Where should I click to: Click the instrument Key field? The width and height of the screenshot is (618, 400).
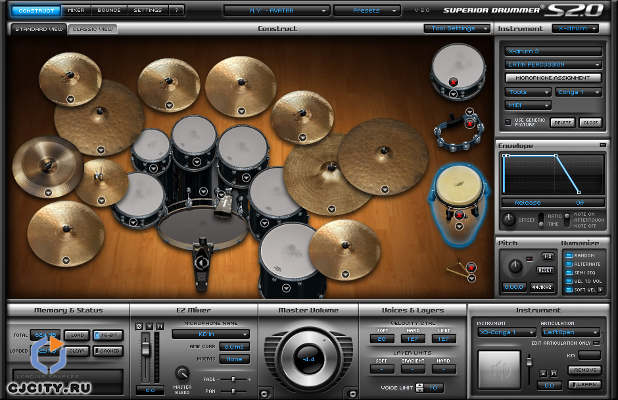point(589,355)
